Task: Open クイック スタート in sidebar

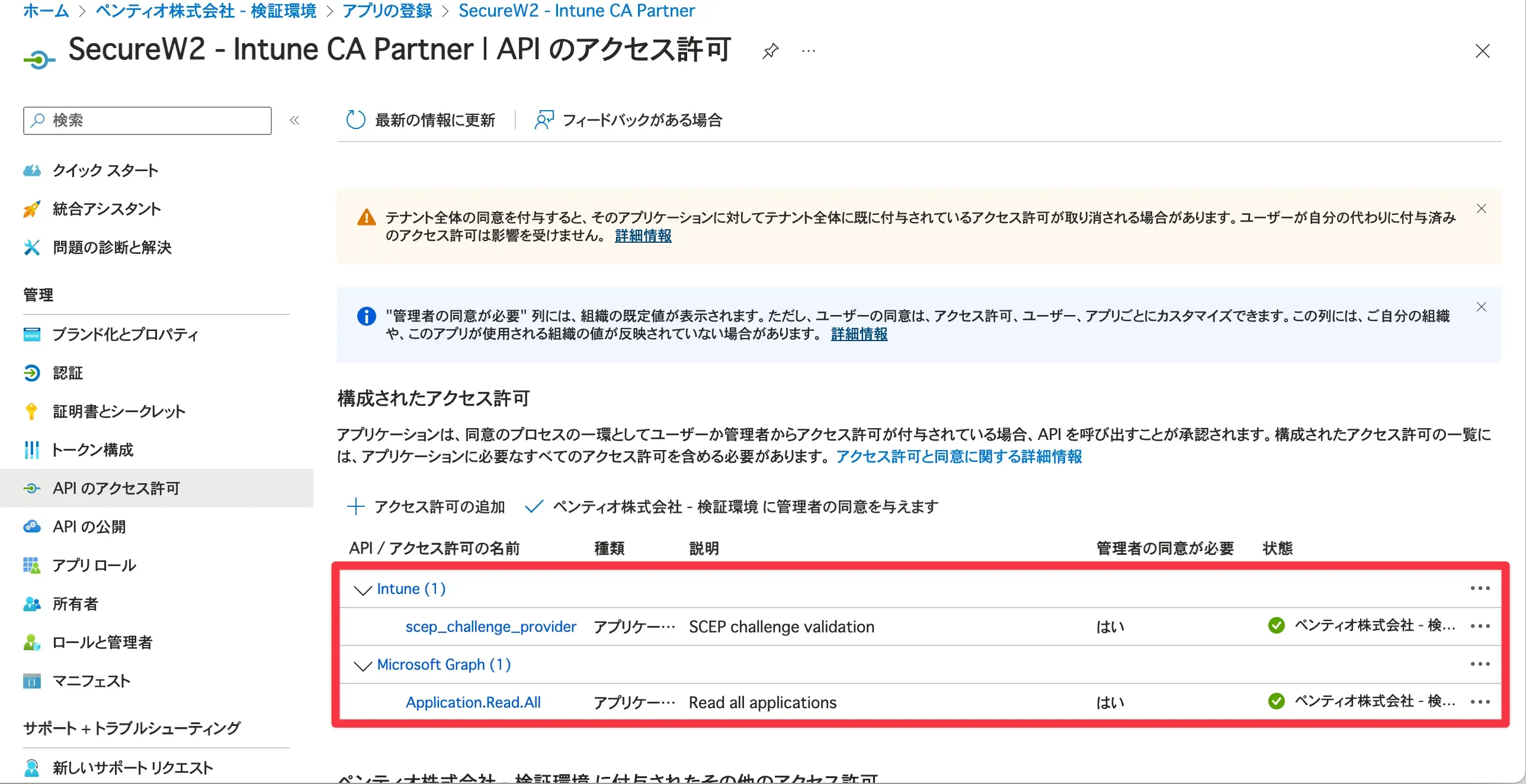Action: point(105,171)
